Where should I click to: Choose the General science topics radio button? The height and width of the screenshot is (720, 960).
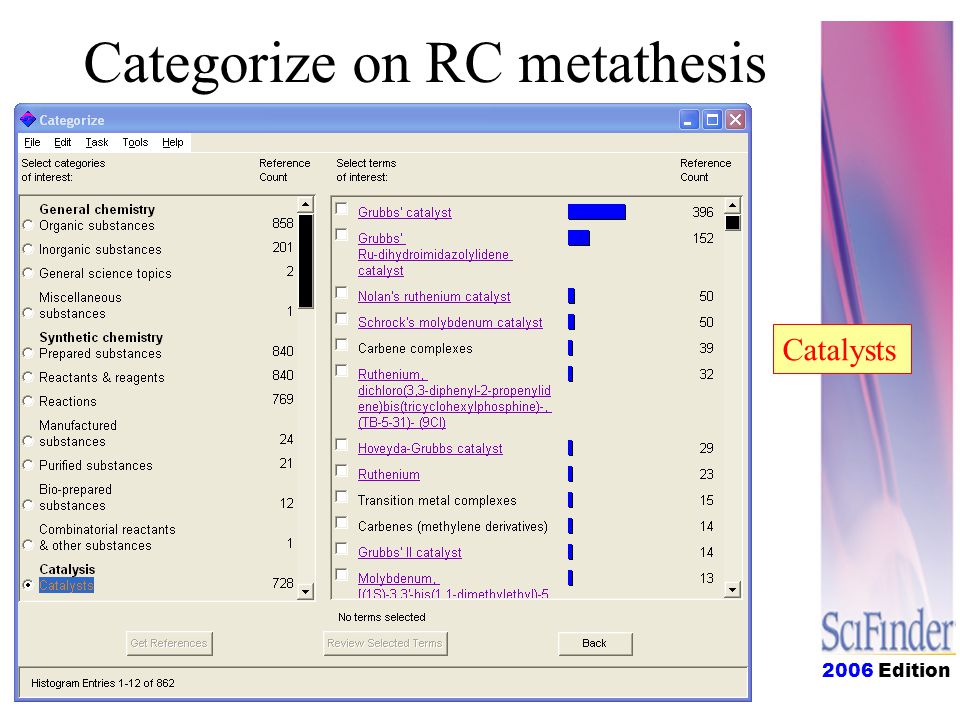point(28,273)
